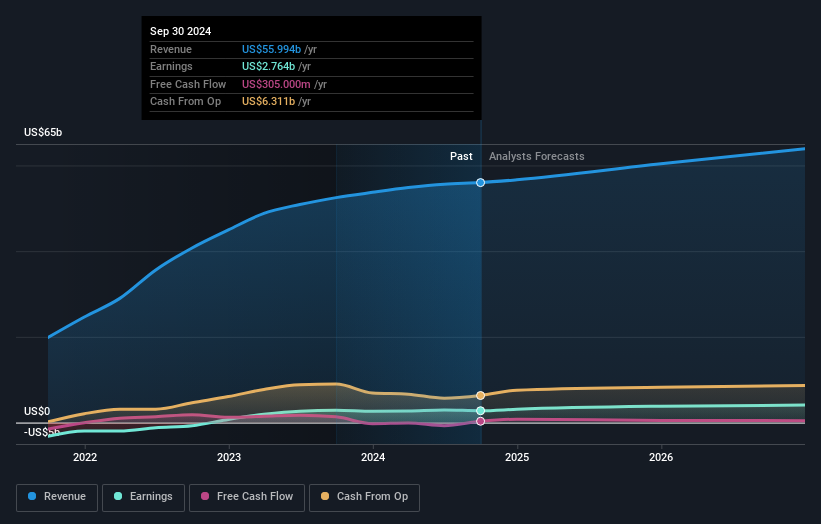Click the Past label on chart
821x524 pixels.
(461, 156)
